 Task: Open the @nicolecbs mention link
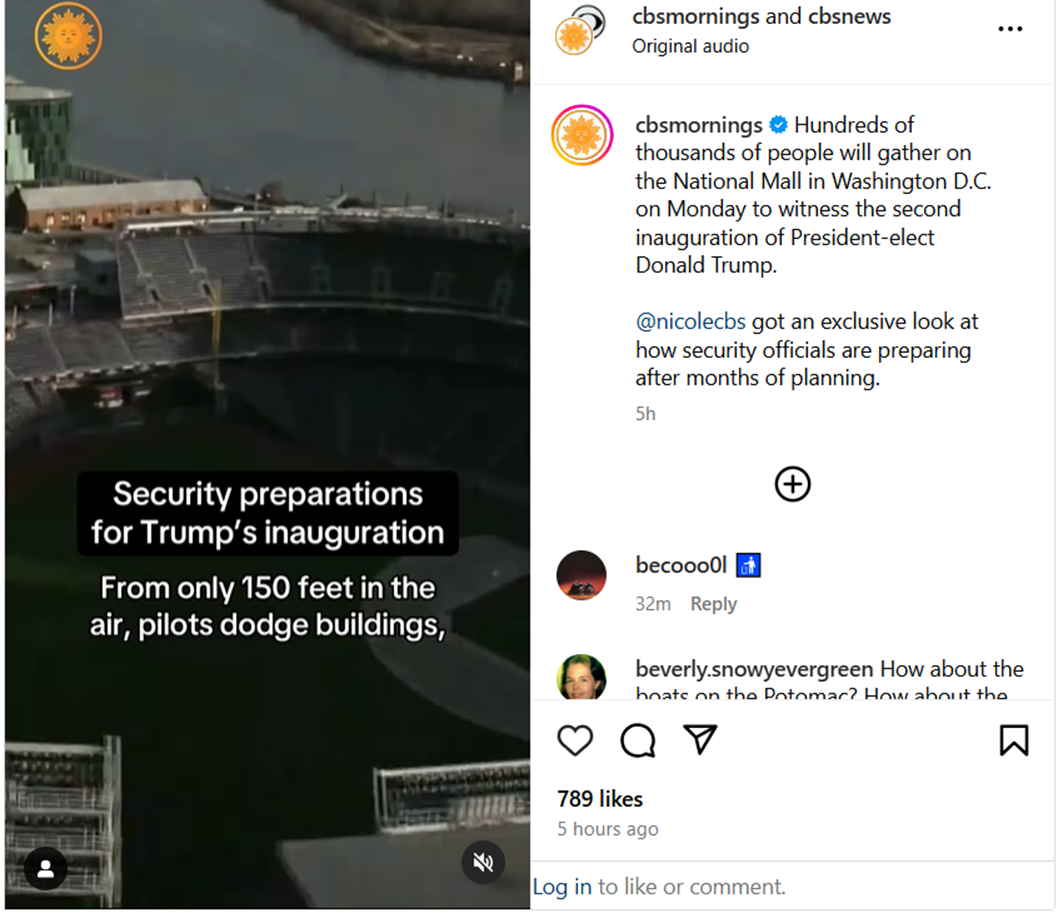pyautogui.click(x=690, y=321)
